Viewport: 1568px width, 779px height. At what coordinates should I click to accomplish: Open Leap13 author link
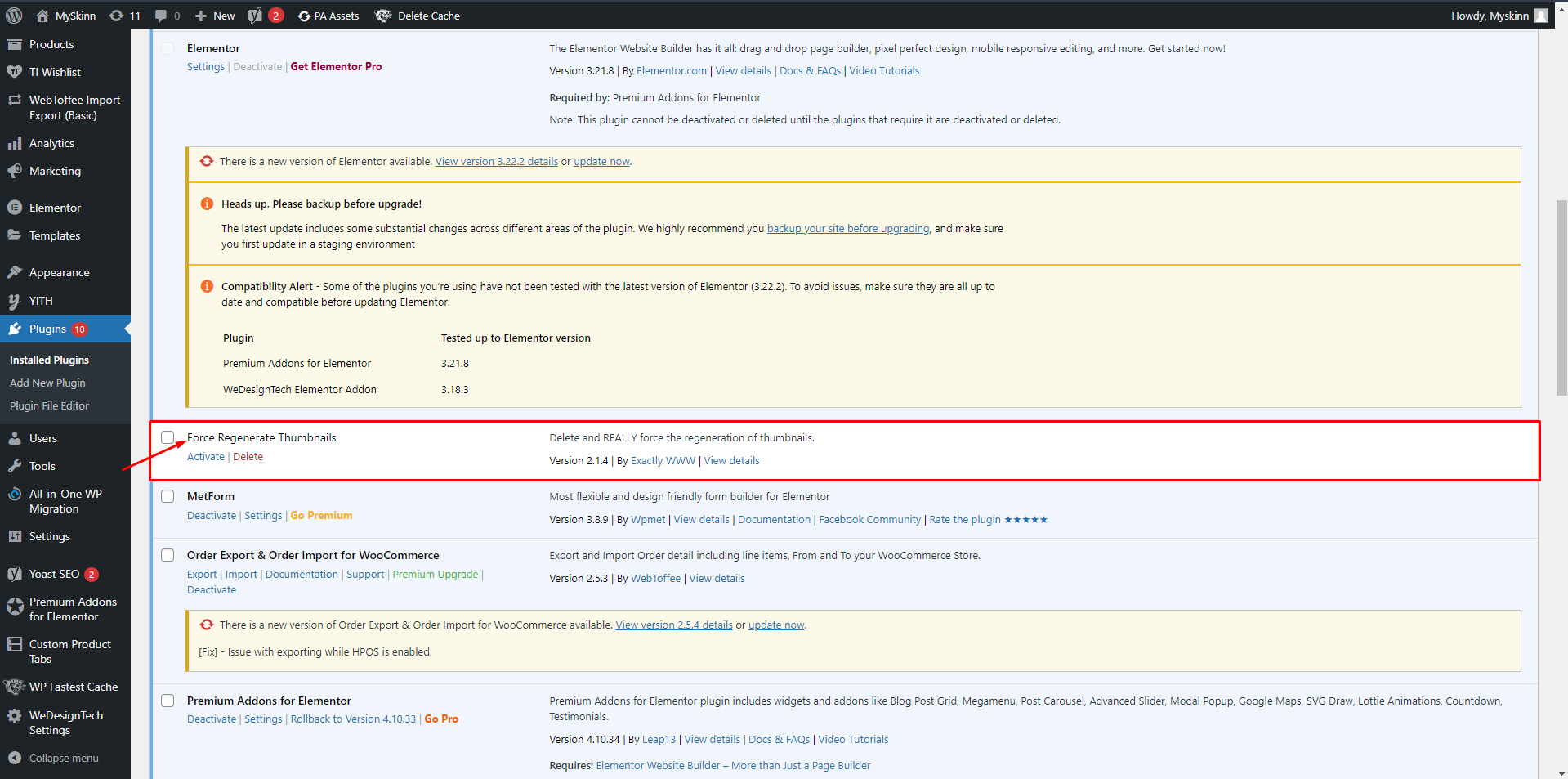[x=659, y=740]
